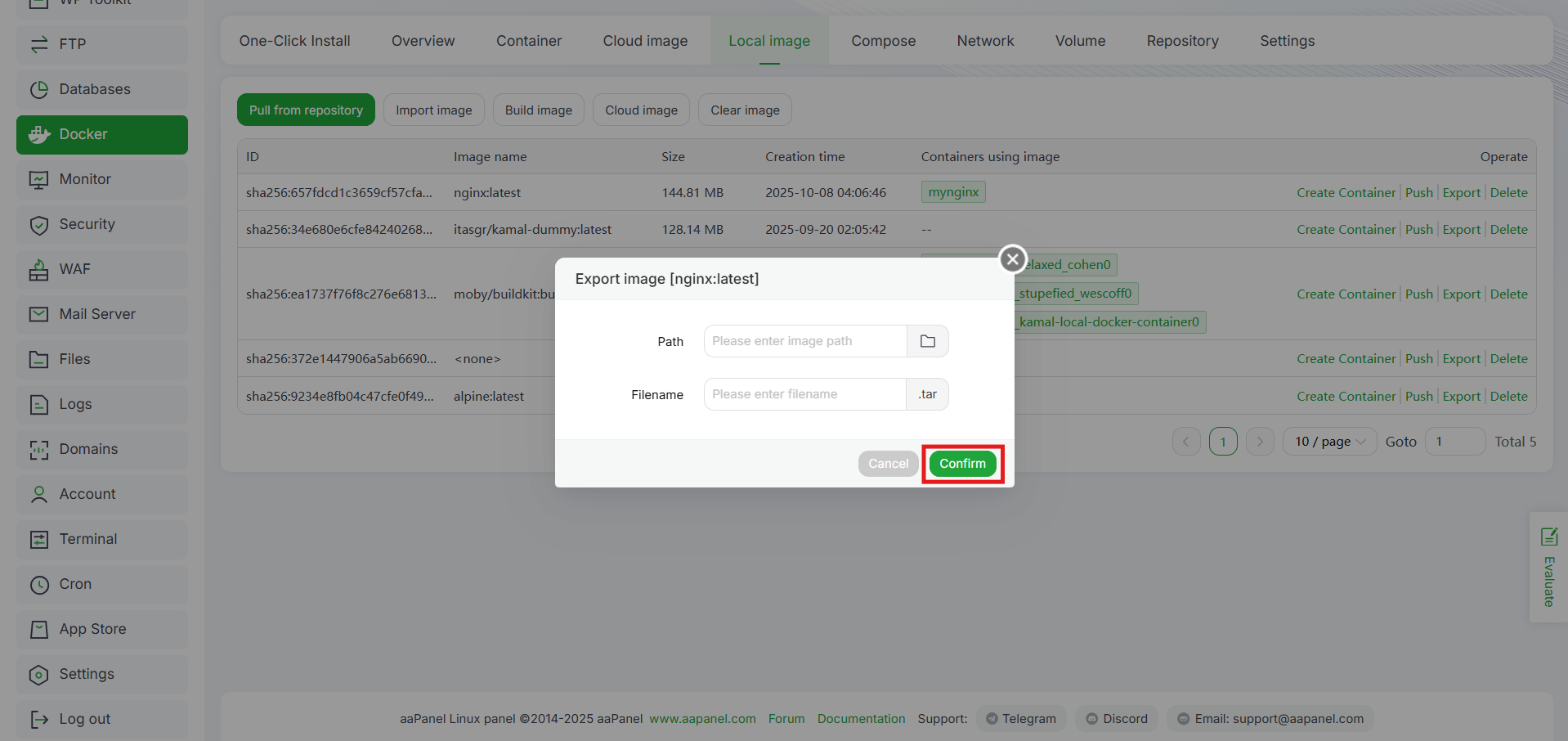Click kamal-local-docker-container0 tag
1568x741 pixels.
(1109, 322)
